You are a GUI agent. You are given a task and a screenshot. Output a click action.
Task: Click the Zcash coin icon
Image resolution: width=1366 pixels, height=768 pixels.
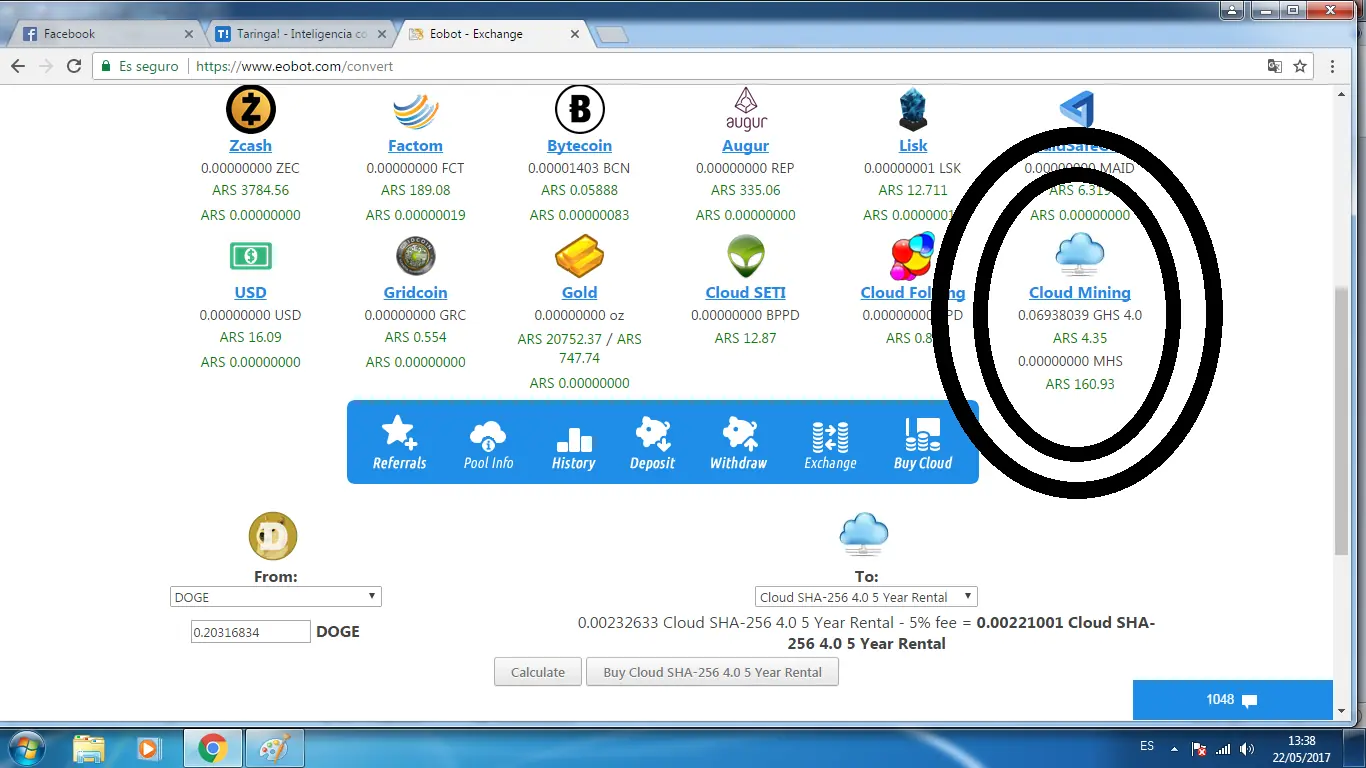pos(250,109)
